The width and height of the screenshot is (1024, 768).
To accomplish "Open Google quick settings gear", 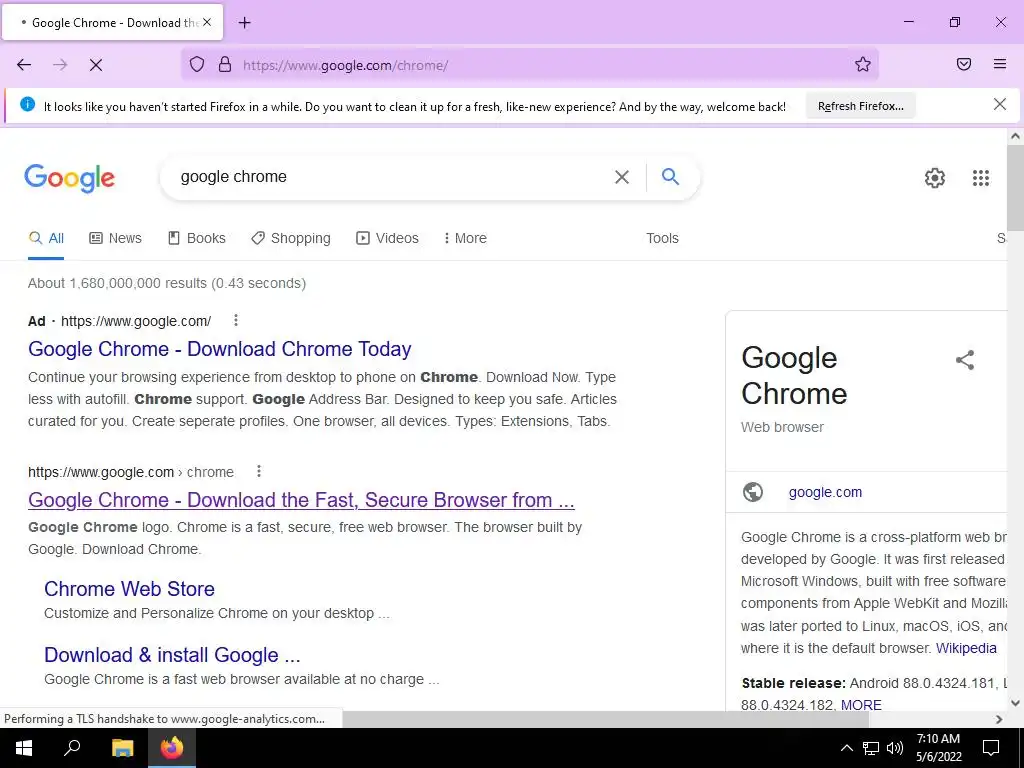I will pyautogui.click(x=935, y=178).
